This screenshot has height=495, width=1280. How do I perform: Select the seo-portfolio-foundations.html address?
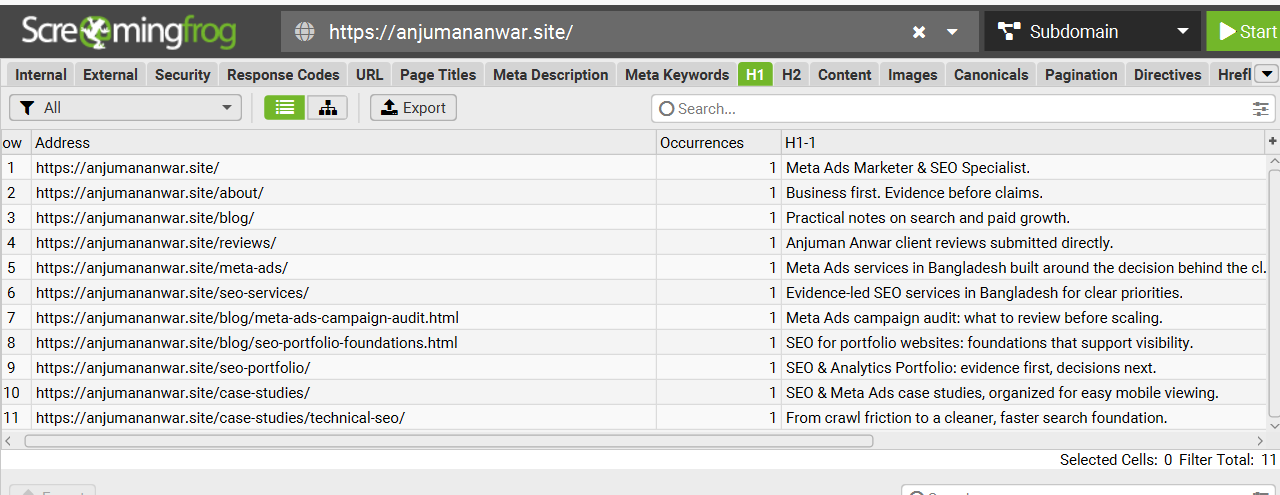[x=343, y=342]
